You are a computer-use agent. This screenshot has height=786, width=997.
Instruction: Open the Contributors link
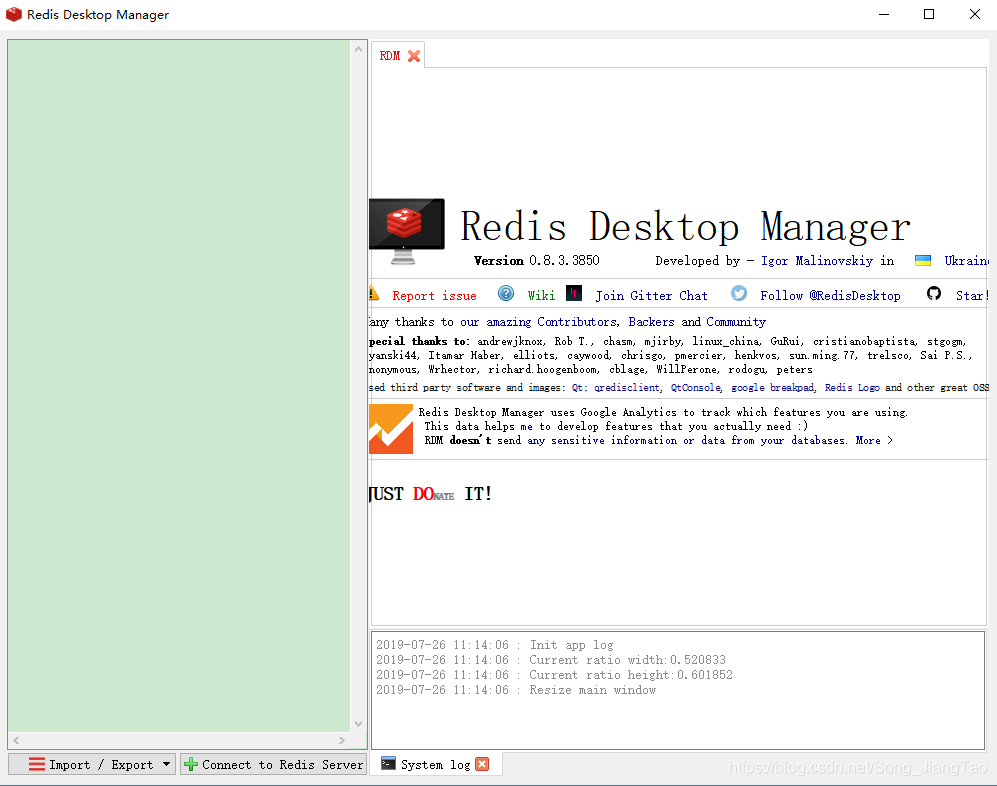coord(576,322)
